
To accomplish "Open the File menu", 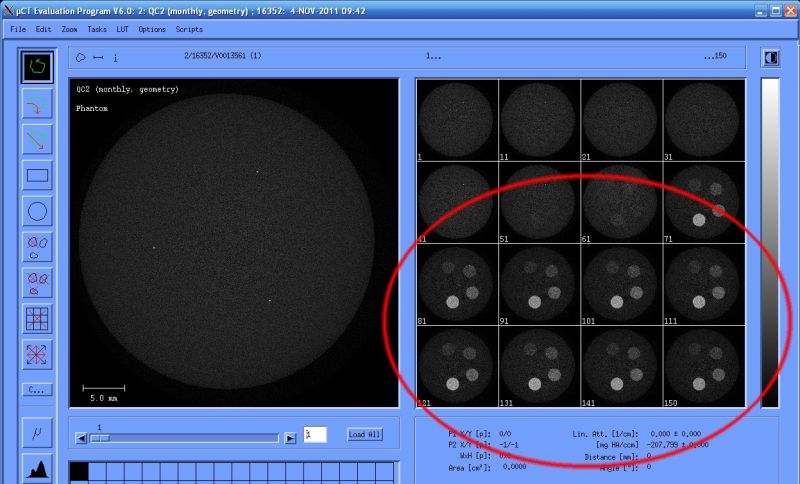I will [x=18, y=30].
